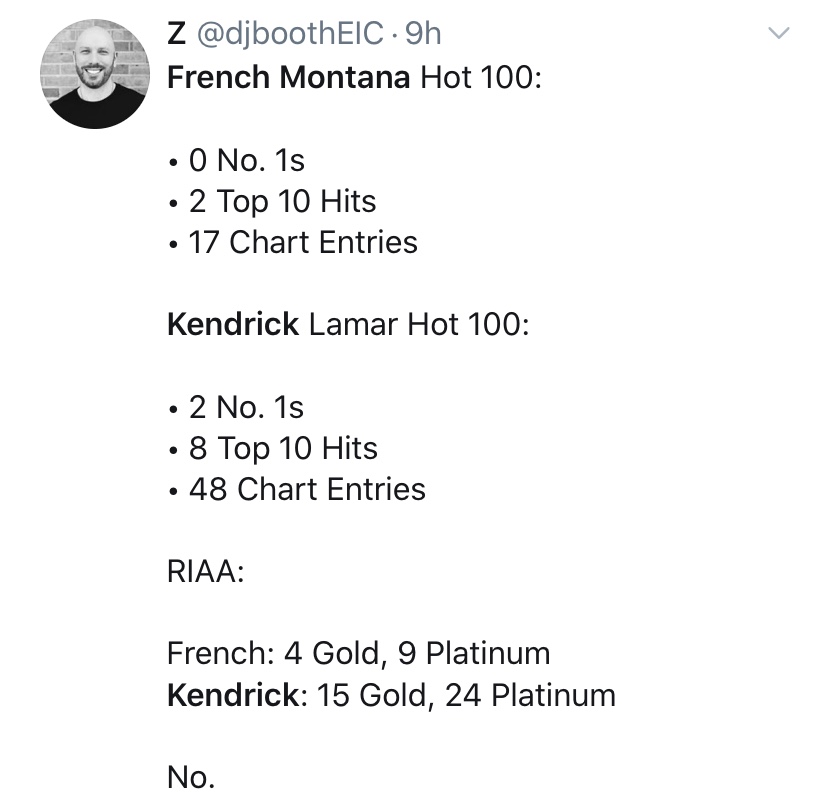Click the display name Z

point(176,33)
